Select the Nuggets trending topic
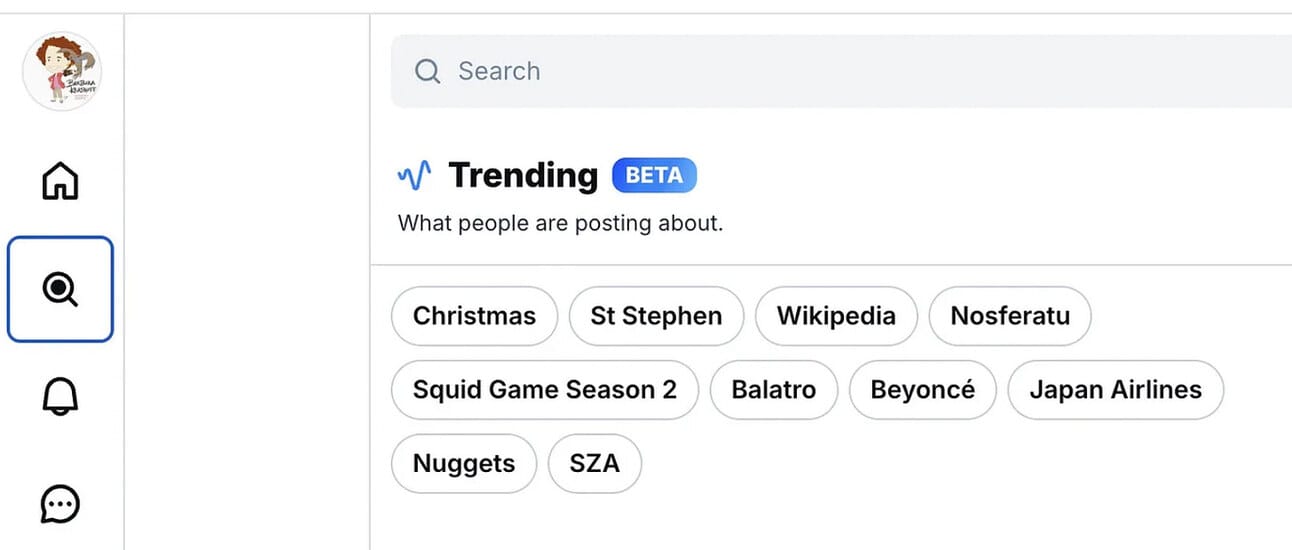This screenshot has width=1292, height=550. pyautogui.click(x=464, y=463)
